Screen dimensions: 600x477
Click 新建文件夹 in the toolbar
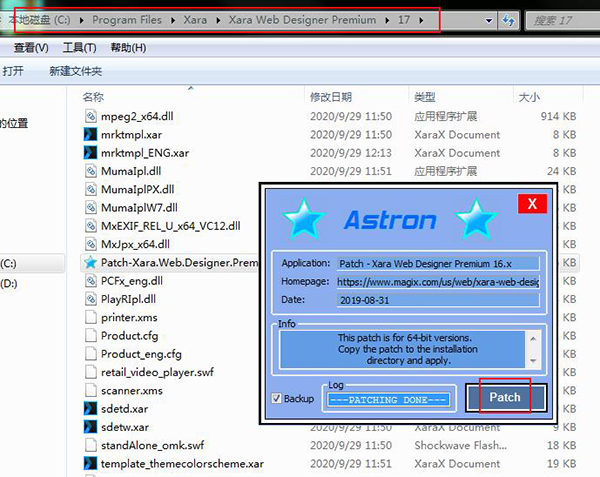[x=75, y=71]
